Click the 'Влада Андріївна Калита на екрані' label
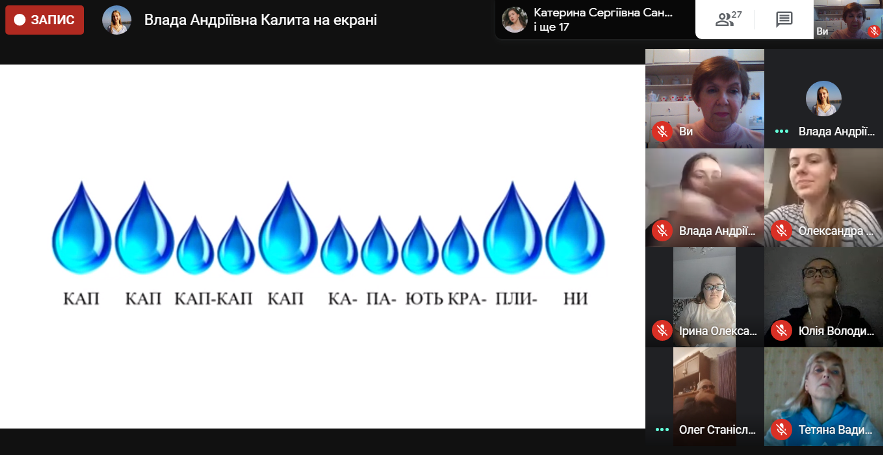Screen dimensions: 883x455 [261, 20]
